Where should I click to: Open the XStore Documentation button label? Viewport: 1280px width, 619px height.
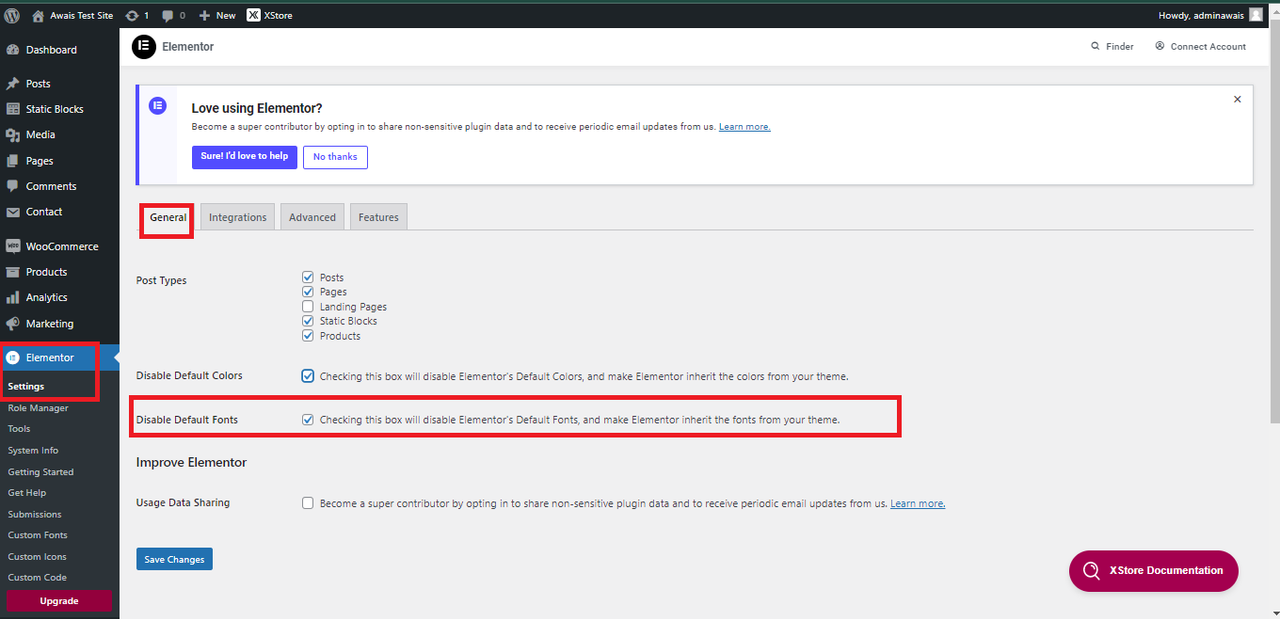pos(1166,571)
